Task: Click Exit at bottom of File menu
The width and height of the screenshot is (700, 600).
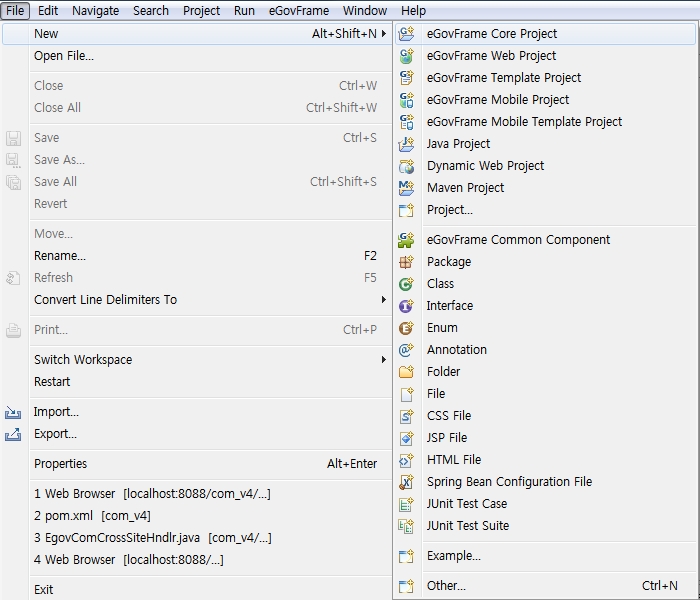Action: [x=44, y=590]
